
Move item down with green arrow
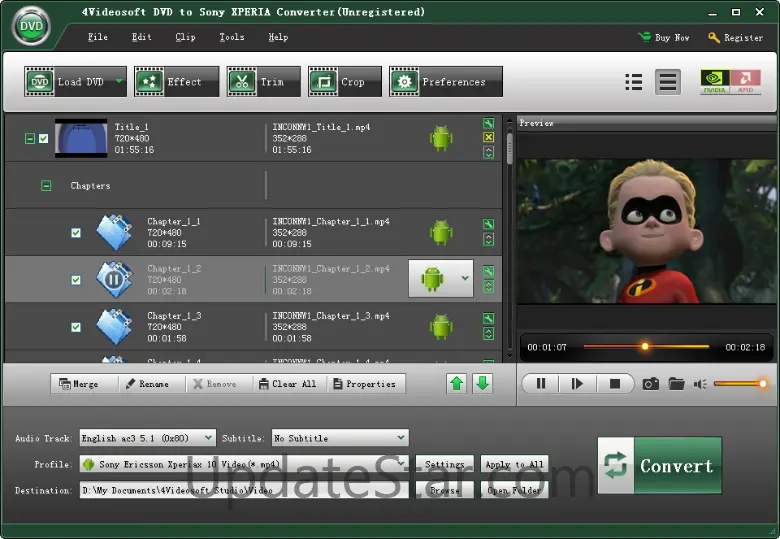pyautogui.click(x=483, y=383)
